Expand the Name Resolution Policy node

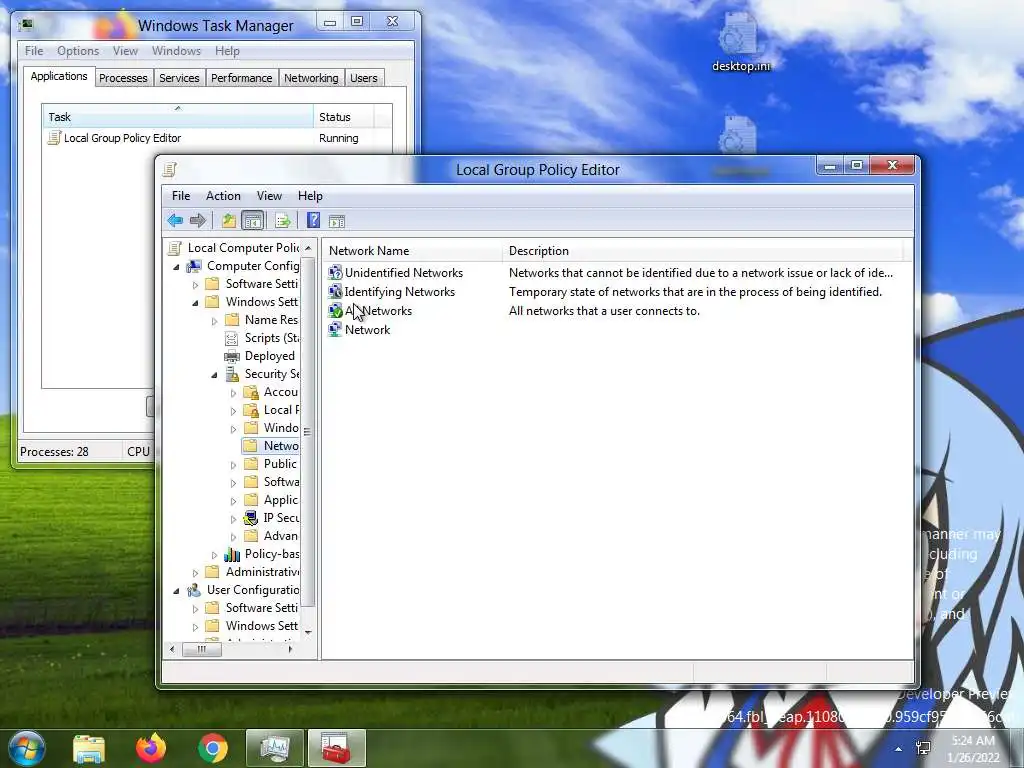click(214, 321)
